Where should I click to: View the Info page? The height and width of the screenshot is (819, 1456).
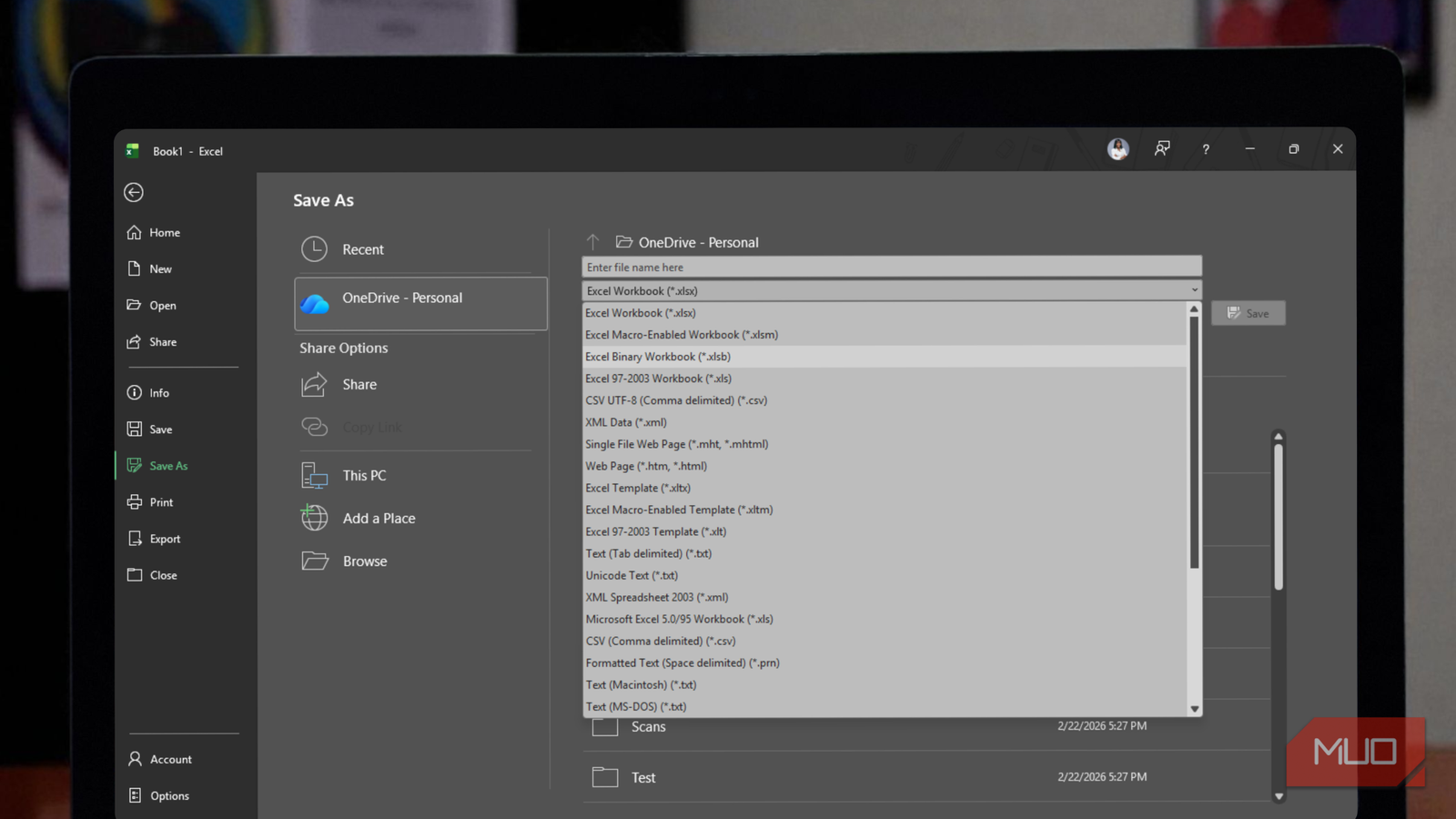(148, 393)
